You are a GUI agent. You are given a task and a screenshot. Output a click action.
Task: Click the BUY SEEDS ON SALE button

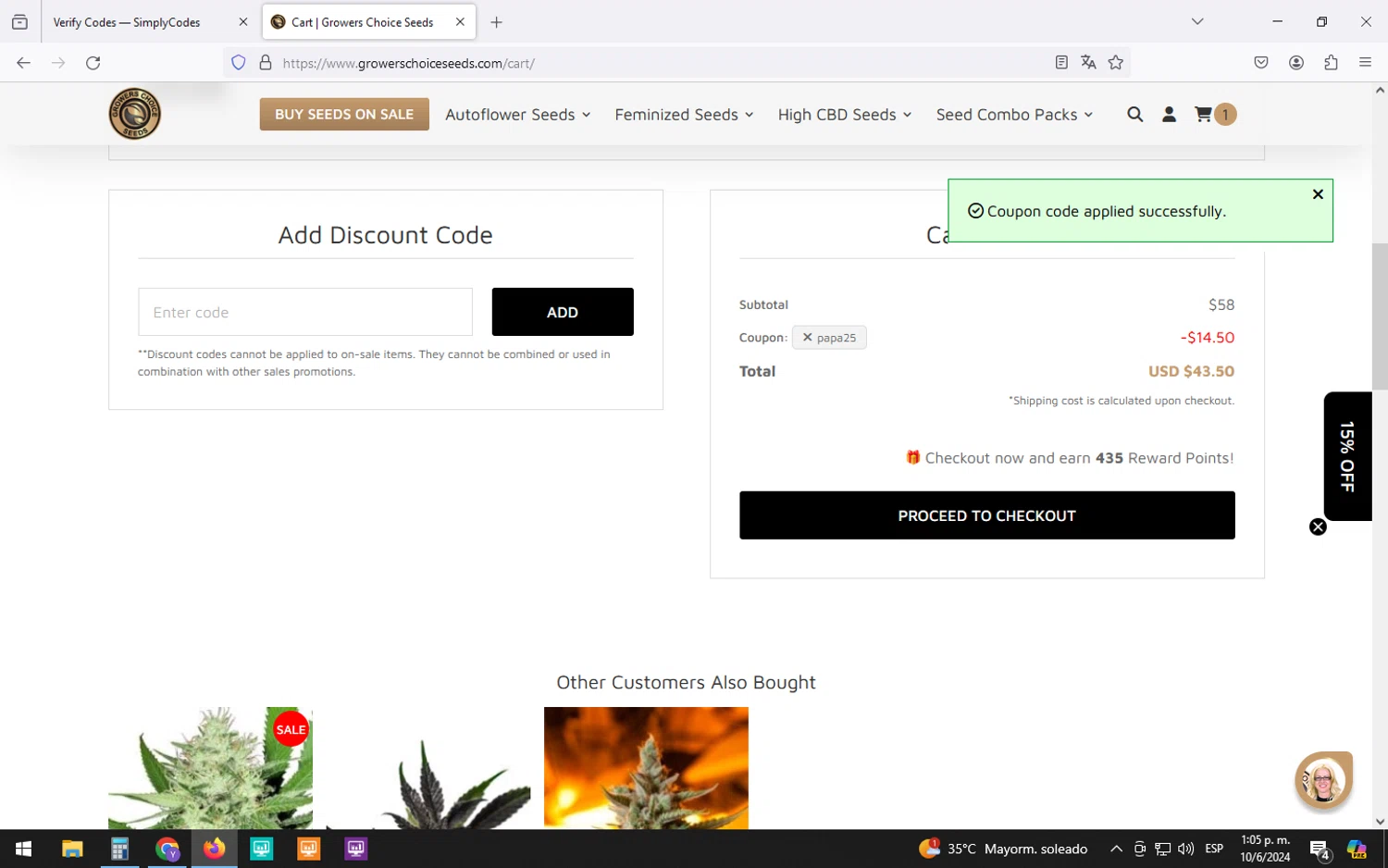(x=344, y=115)
